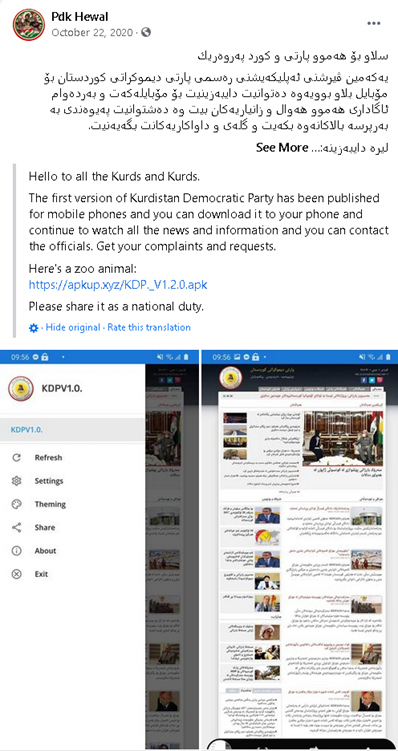Viewport: 398px width, 751px height.
Task: Click the translation settings gear icon
Action: [x=33, y=328]
